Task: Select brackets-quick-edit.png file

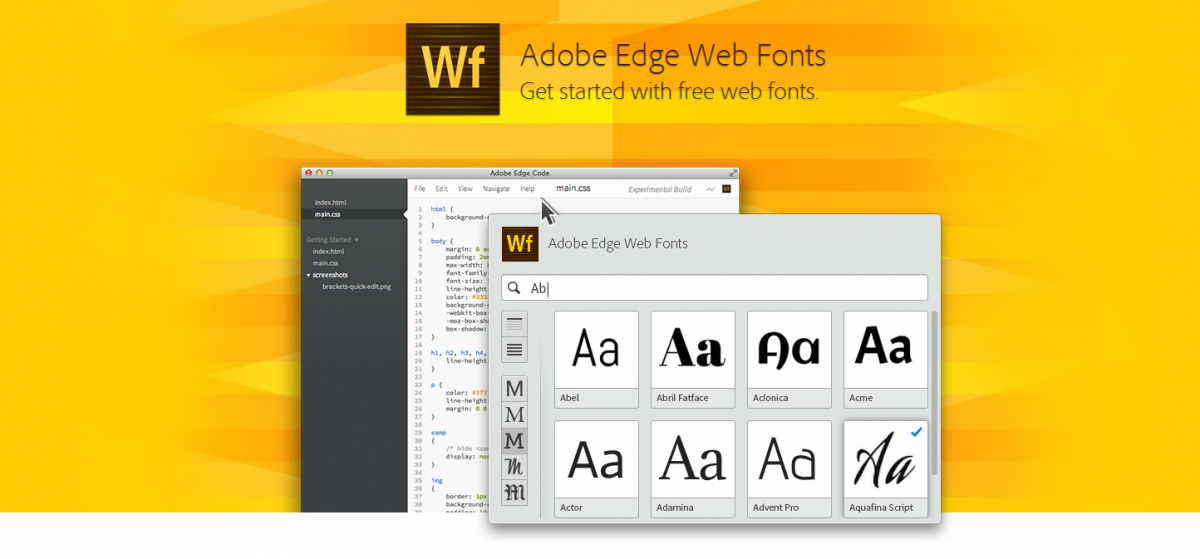Action: [x=356, y=286]
